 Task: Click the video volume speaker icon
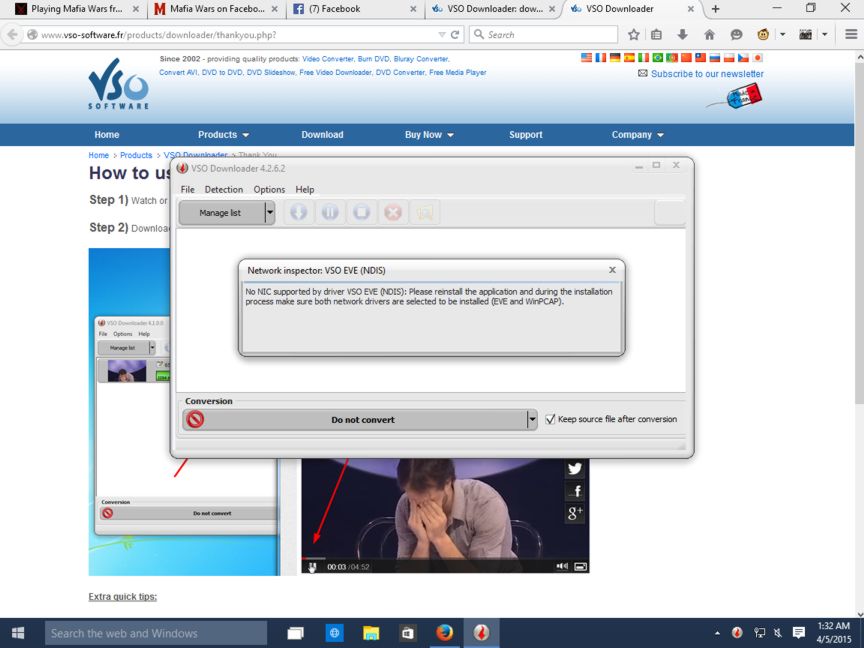tap(561, 566)
